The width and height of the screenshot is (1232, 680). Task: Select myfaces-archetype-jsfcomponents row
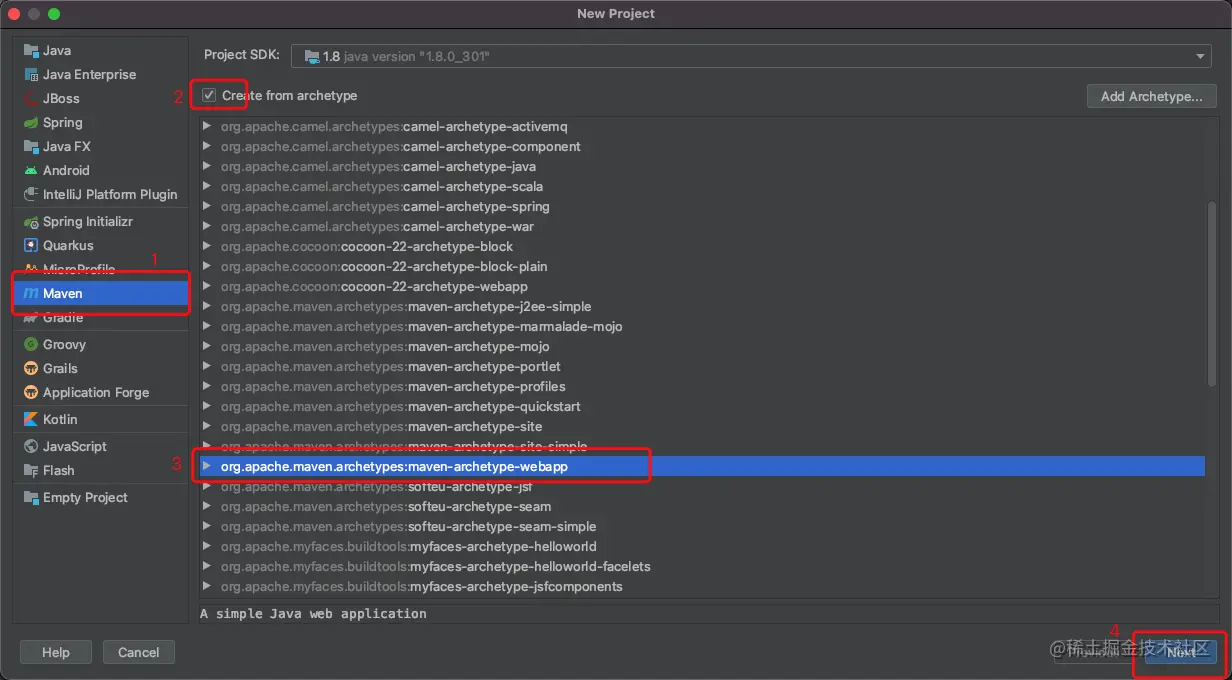(701, 586)
